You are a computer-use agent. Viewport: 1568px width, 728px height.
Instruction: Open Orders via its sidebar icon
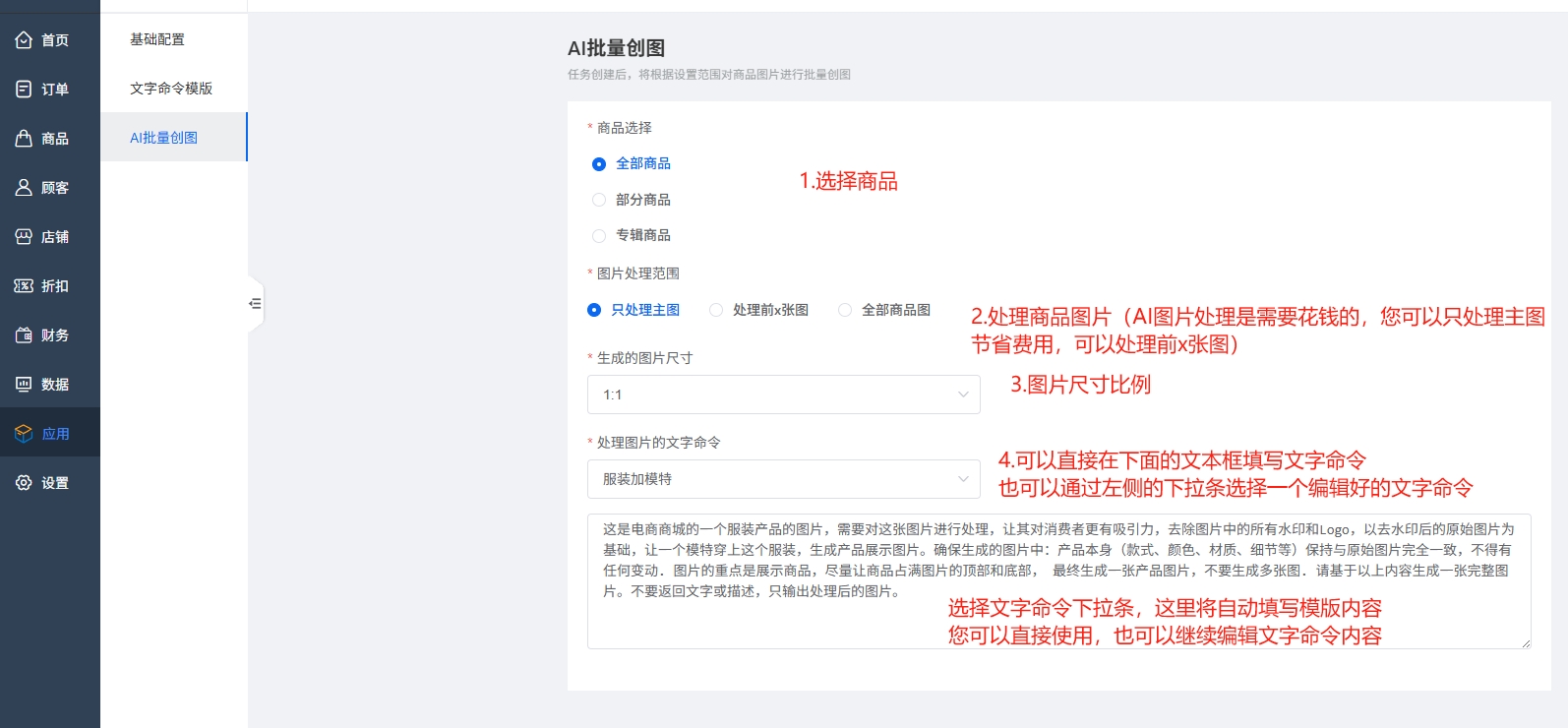tap(24, 90)
